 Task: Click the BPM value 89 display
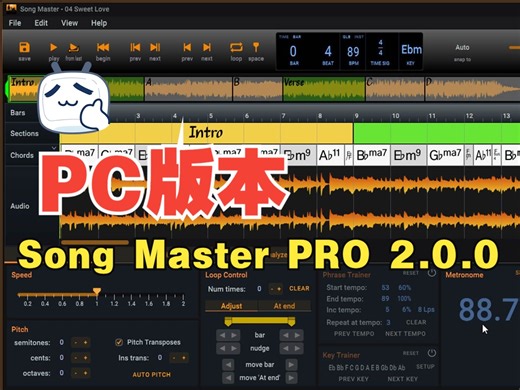click(353, 52)
